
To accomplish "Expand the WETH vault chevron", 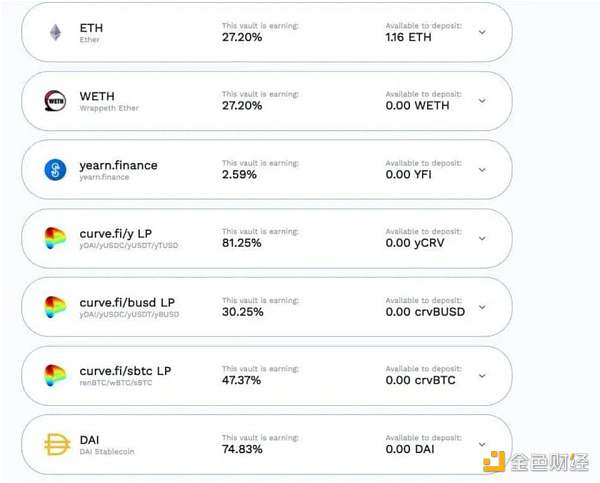I will pos(482,101).
